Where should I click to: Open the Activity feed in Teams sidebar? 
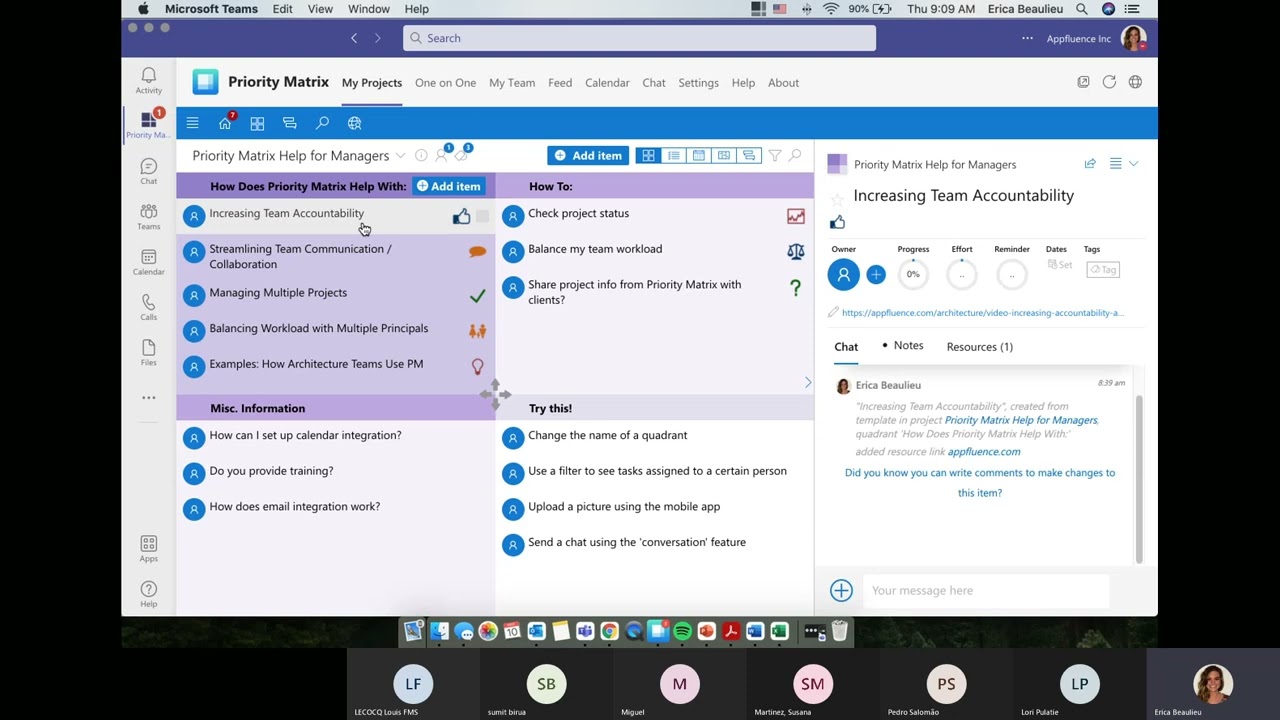coord(148,80)
